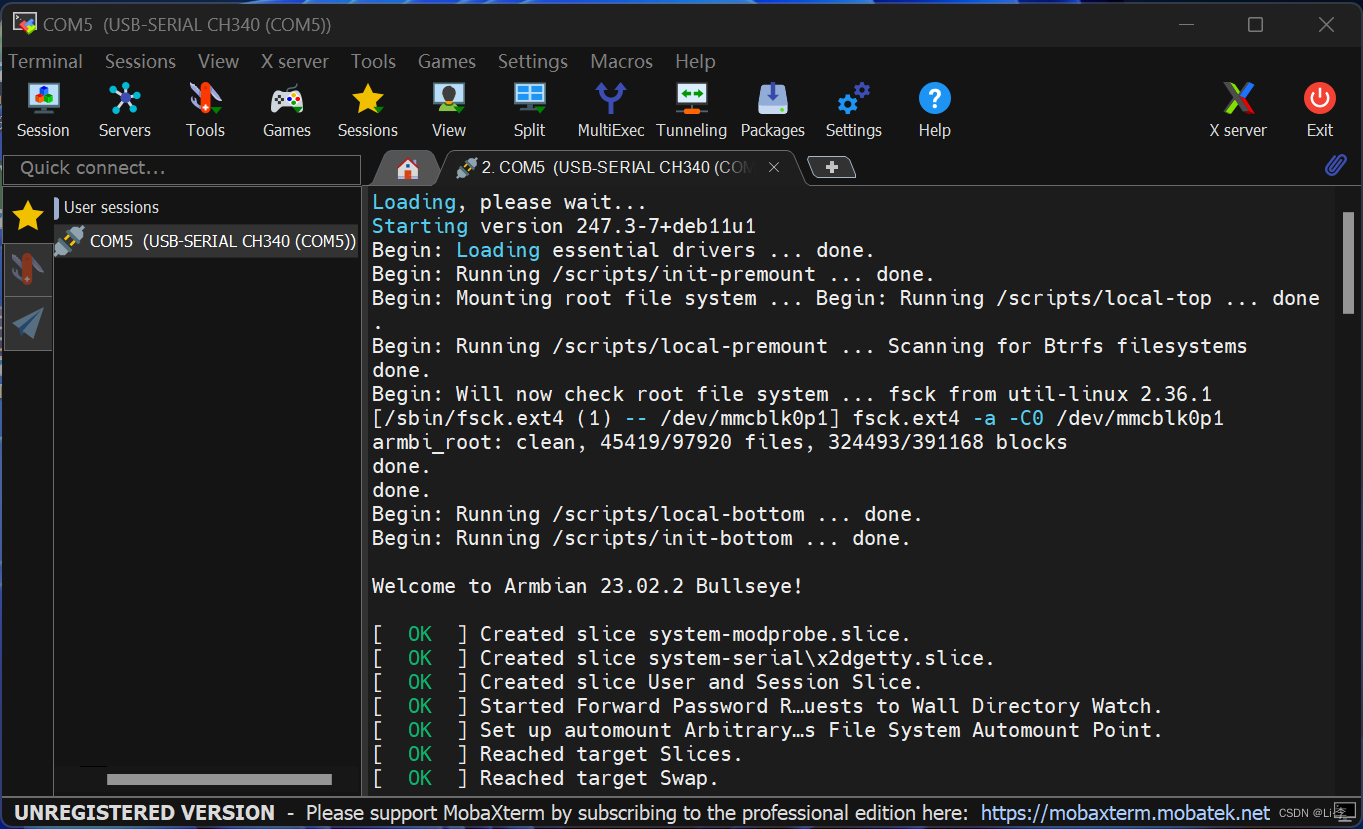
Task: Open the Session toolbar icon
Action: 43,110
